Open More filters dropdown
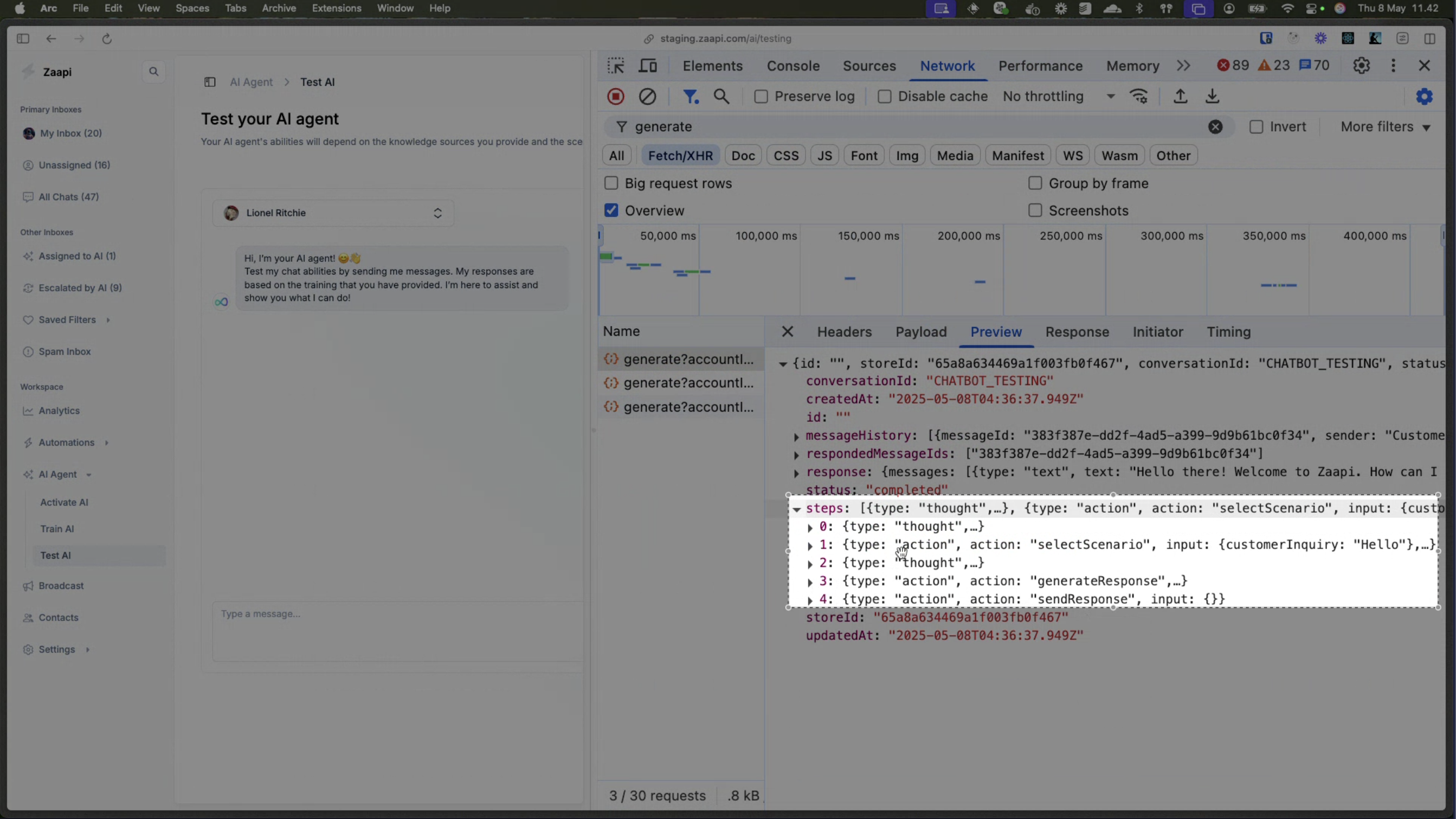 [x=1386, y=127]
